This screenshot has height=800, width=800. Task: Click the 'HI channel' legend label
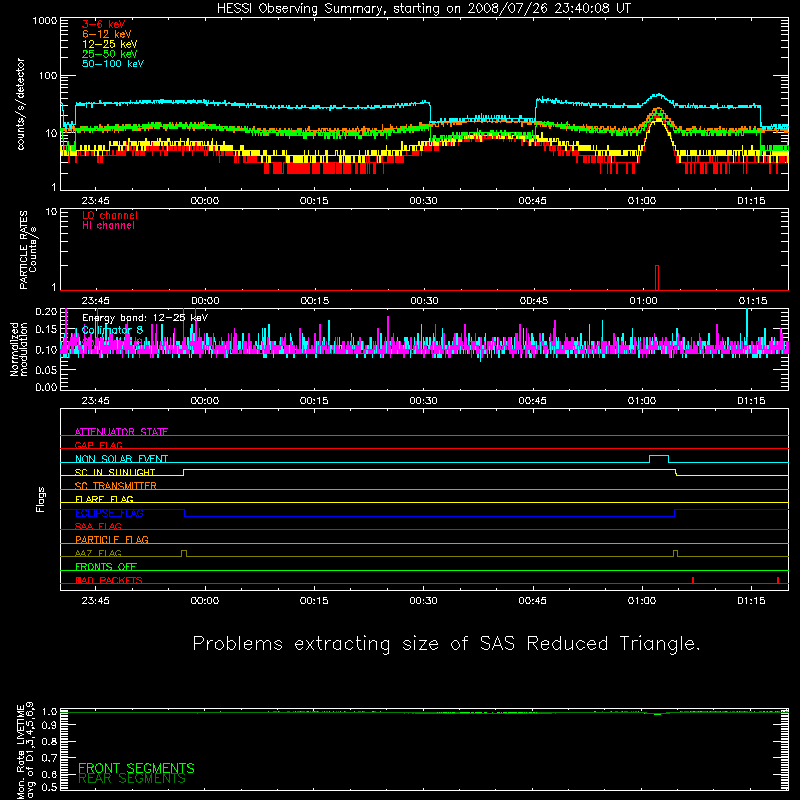(108, 226)
